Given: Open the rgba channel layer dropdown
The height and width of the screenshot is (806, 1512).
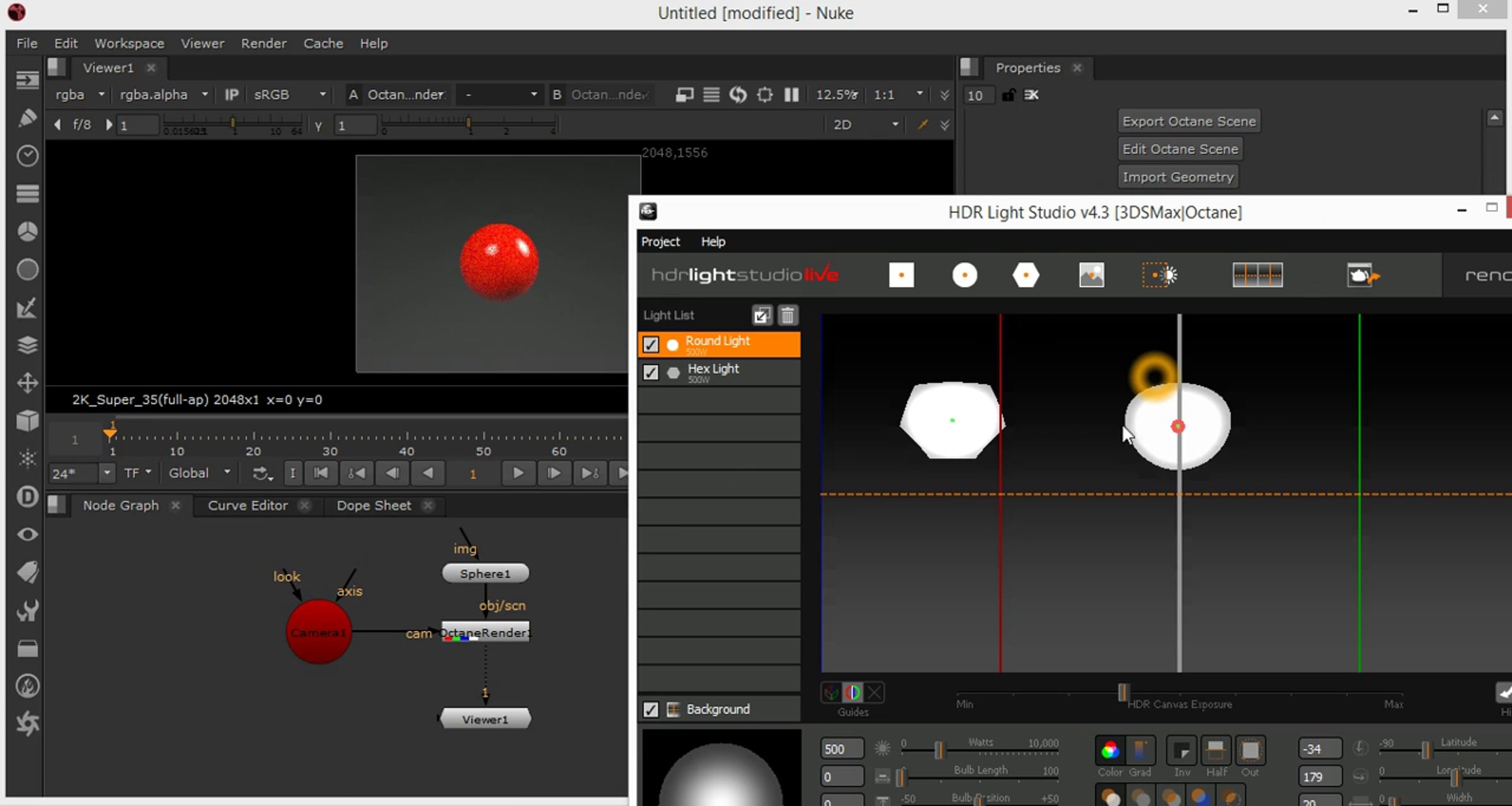Looking at the screenshot, I should click(79, 95).
